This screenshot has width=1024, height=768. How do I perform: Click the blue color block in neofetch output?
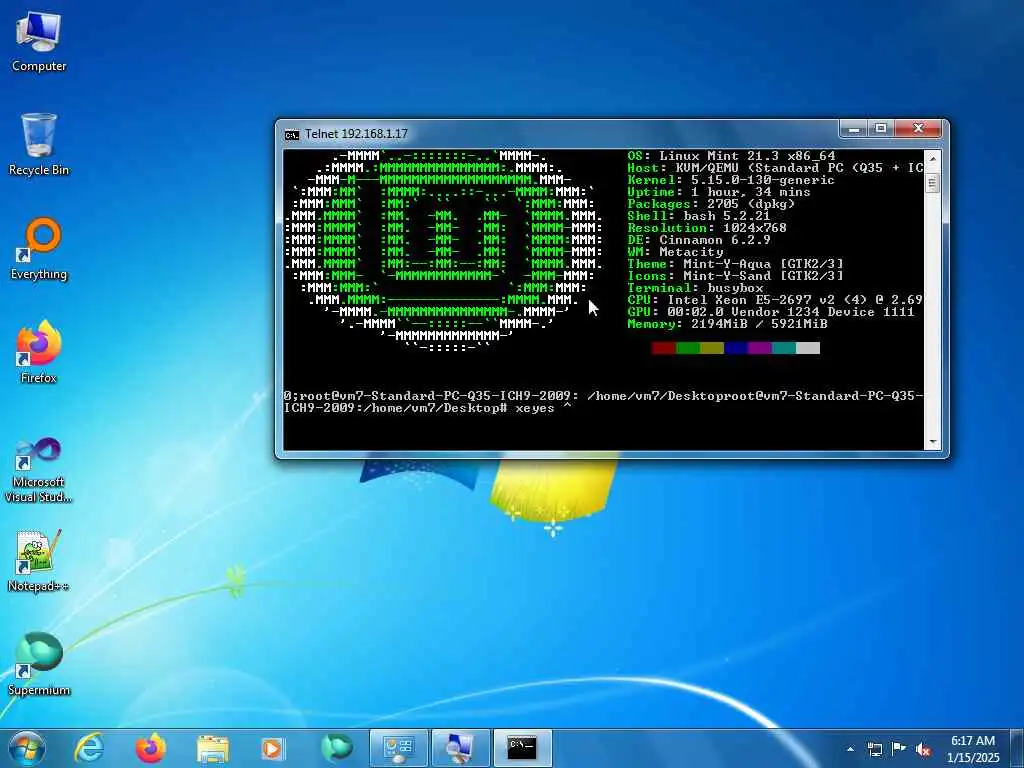click(736, 348)
